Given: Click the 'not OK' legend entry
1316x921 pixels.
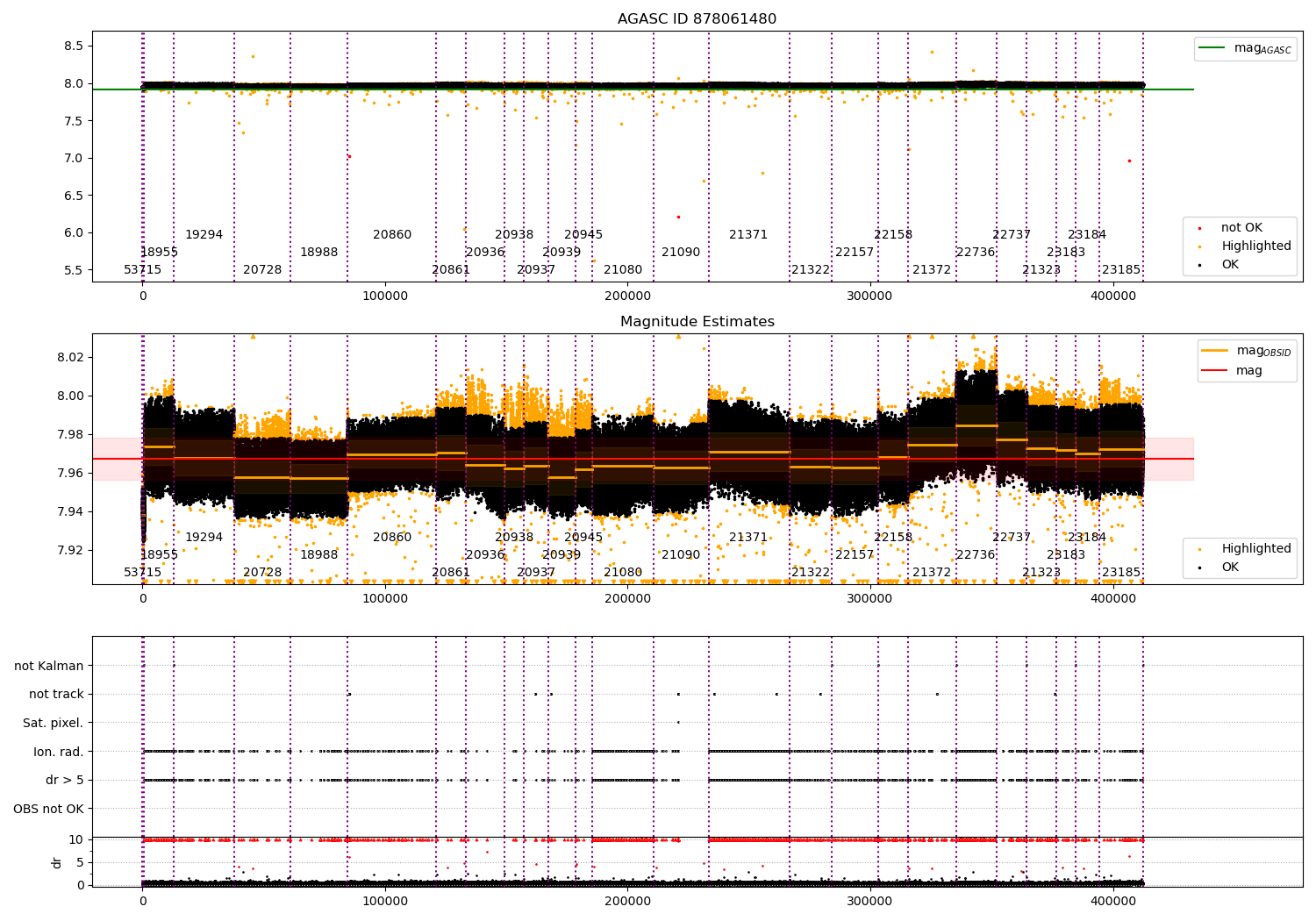Looking at the screenshot, I should pos(1241,228).
